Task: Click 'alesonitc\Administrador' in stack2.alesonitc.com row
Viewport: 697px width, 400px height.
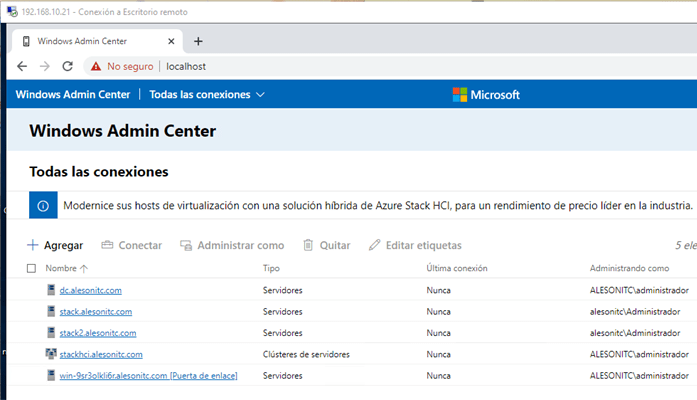Action: click(x=635, y=333)
